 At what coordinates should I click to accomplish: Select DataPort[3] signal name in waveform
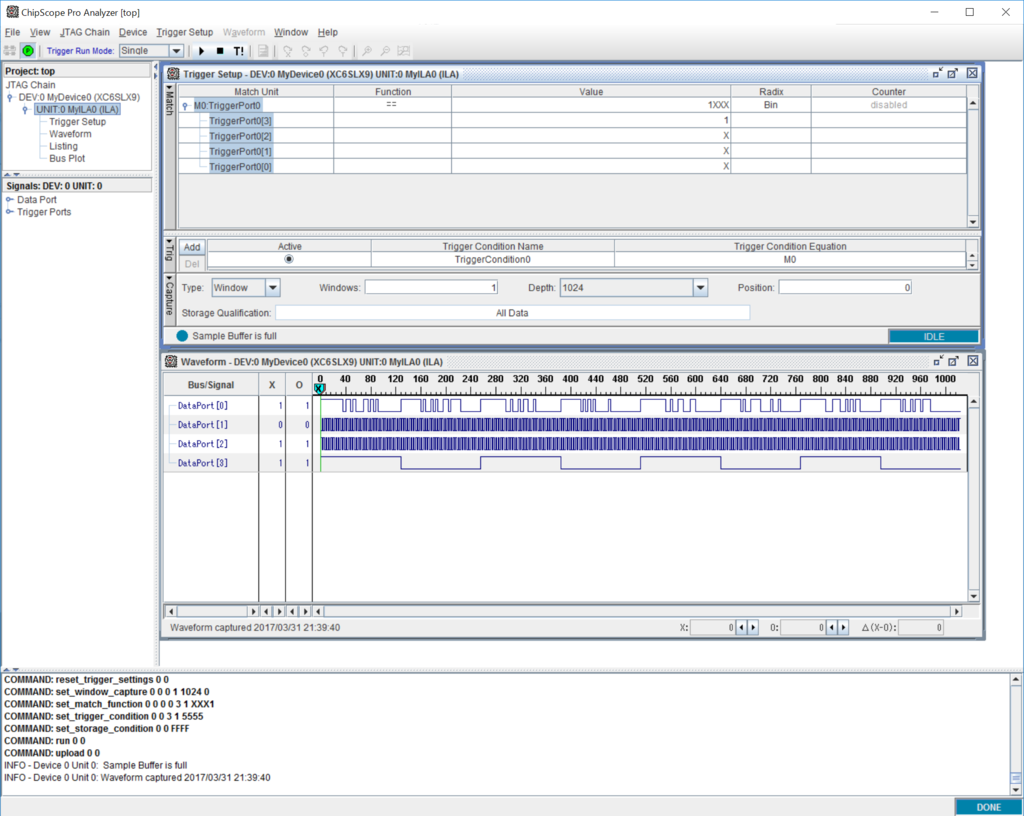pos(202,463)
